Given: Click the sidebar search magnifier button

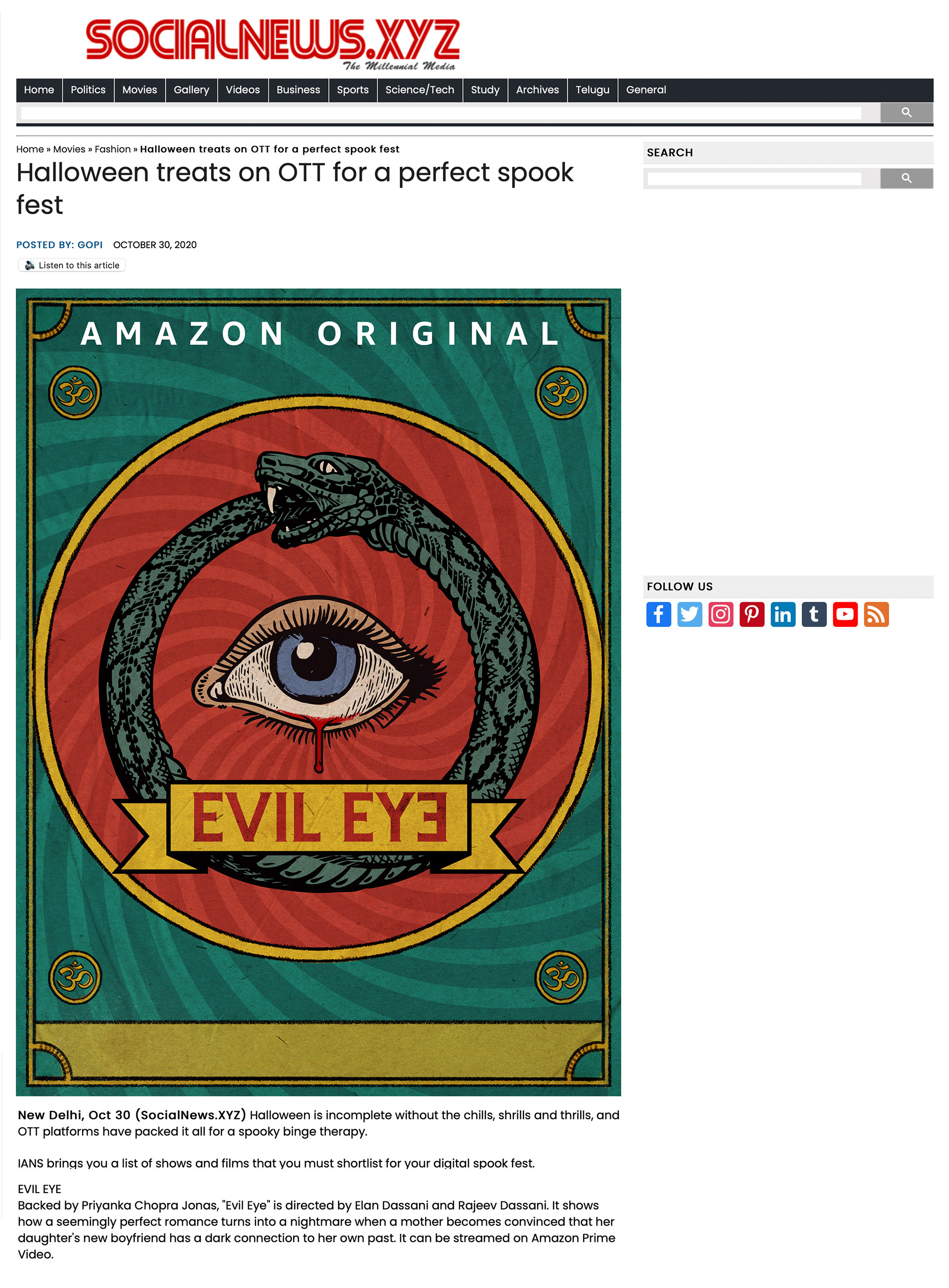Looking at the screenshot, I should [x=906, y=178].
